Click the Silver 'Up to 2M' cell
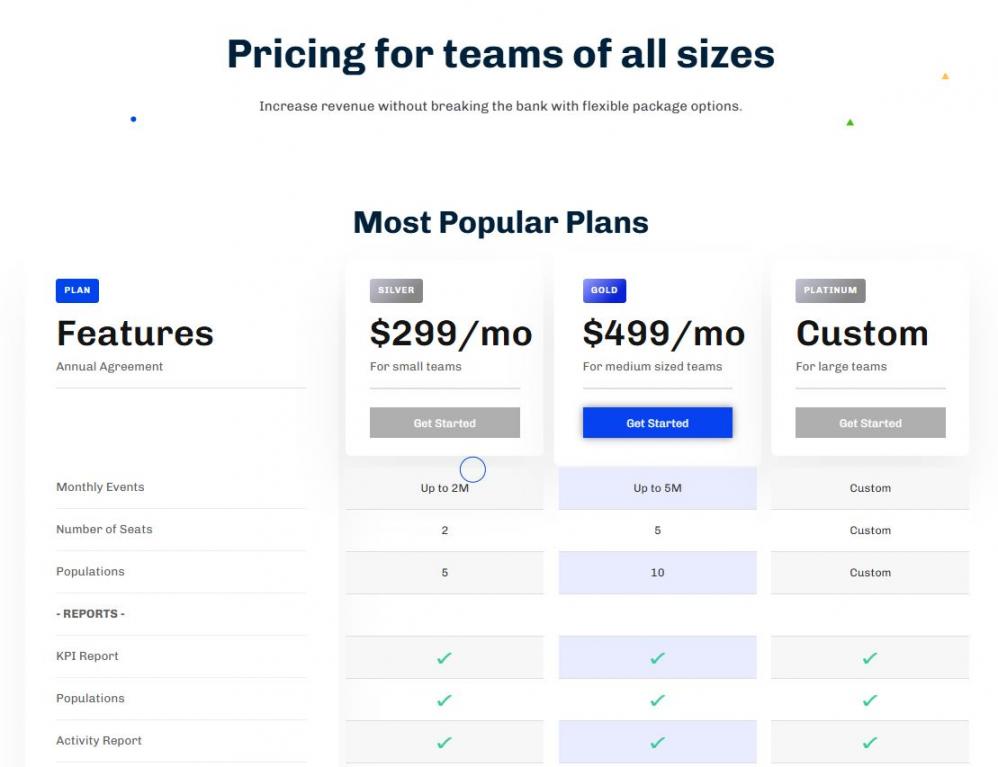This screenshot has height=767, width=998. (x=445, y=488)
